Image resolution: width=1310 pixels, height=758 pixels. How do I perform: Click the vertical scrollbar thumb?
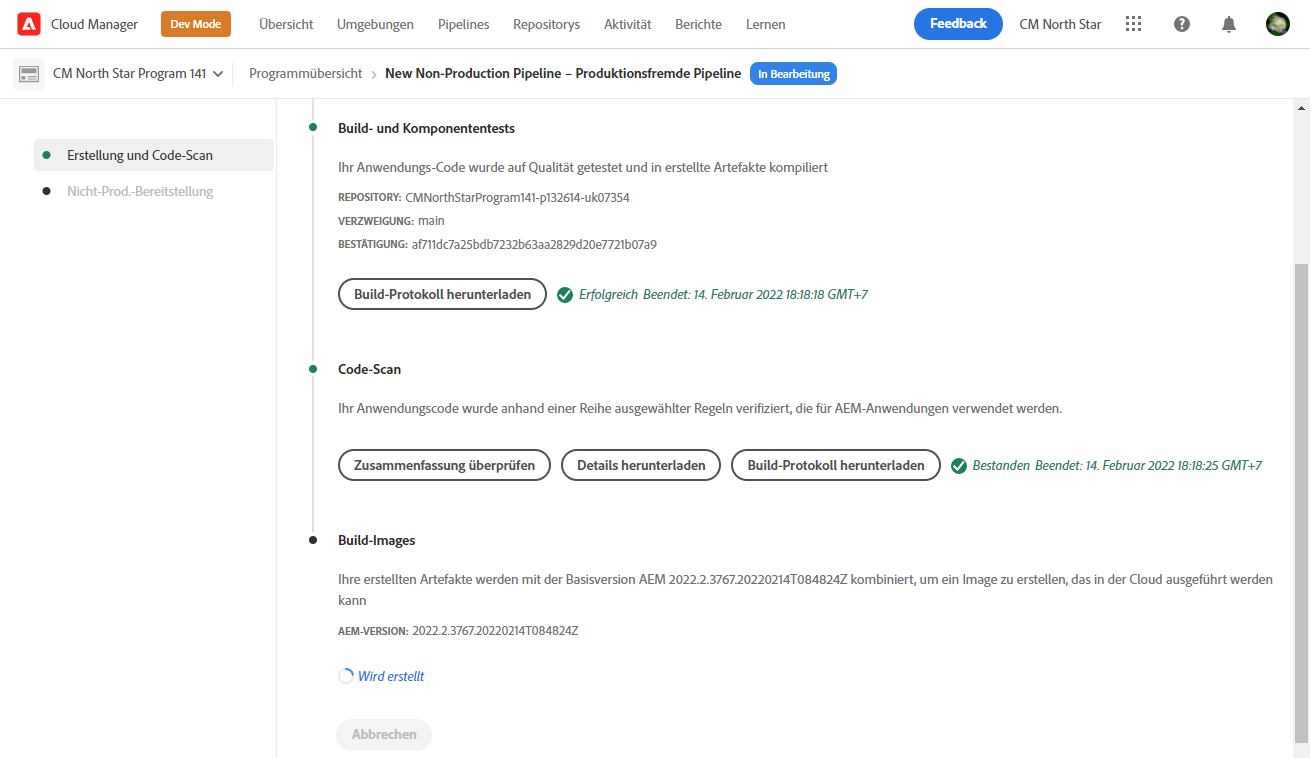[x=1301, y=503]
